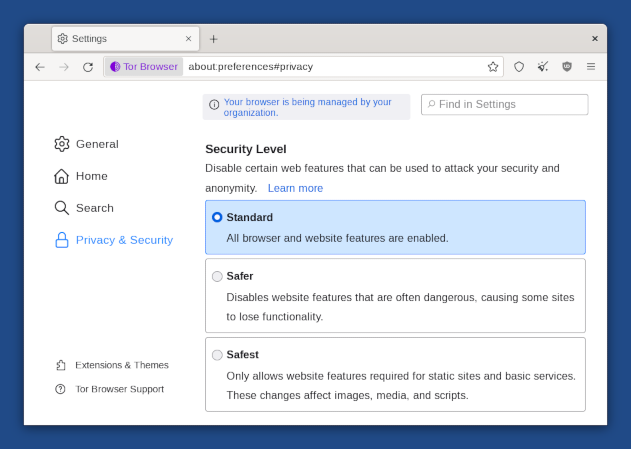Go back using the back arrow
631x449 pixels.
[x=40, y=67]
